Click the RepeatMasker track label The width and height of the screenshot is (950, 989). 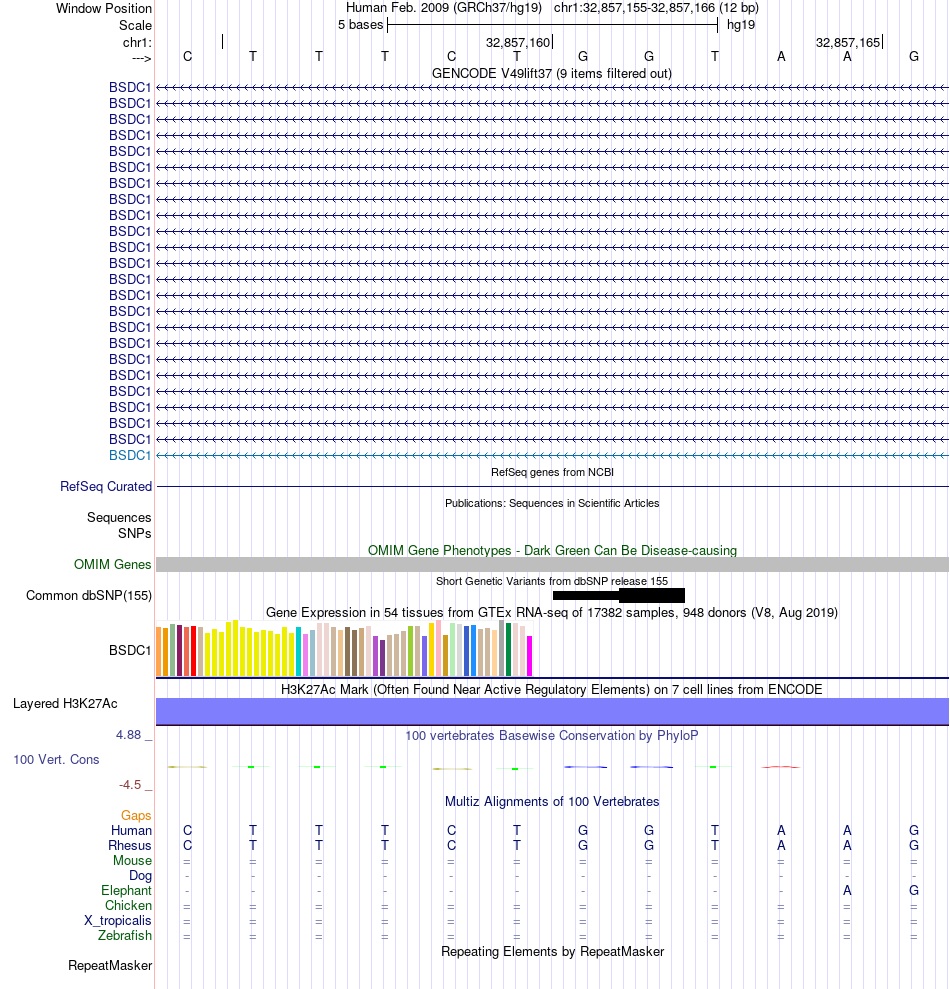pyautogui.click(x=110, y=966)
